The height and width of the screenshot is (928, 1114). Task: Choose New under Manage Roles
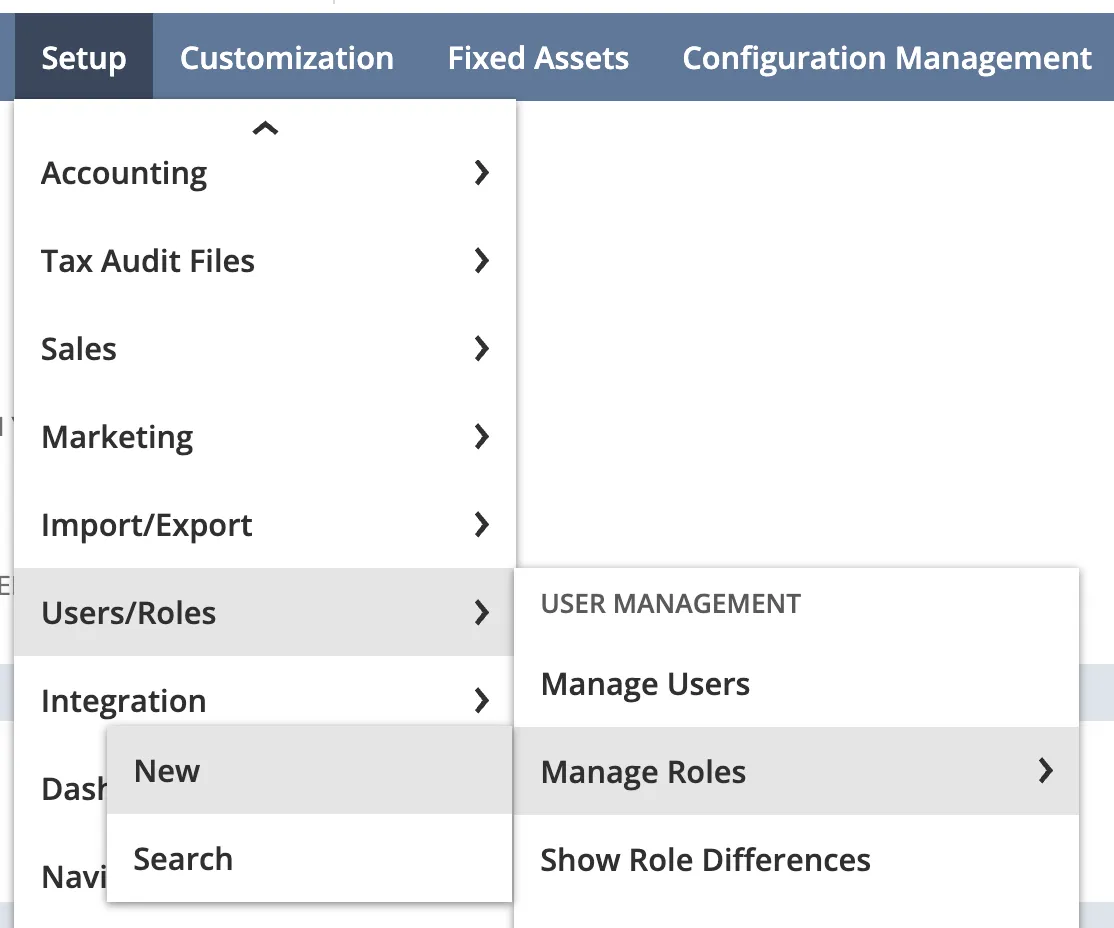[x=310, y=771]
